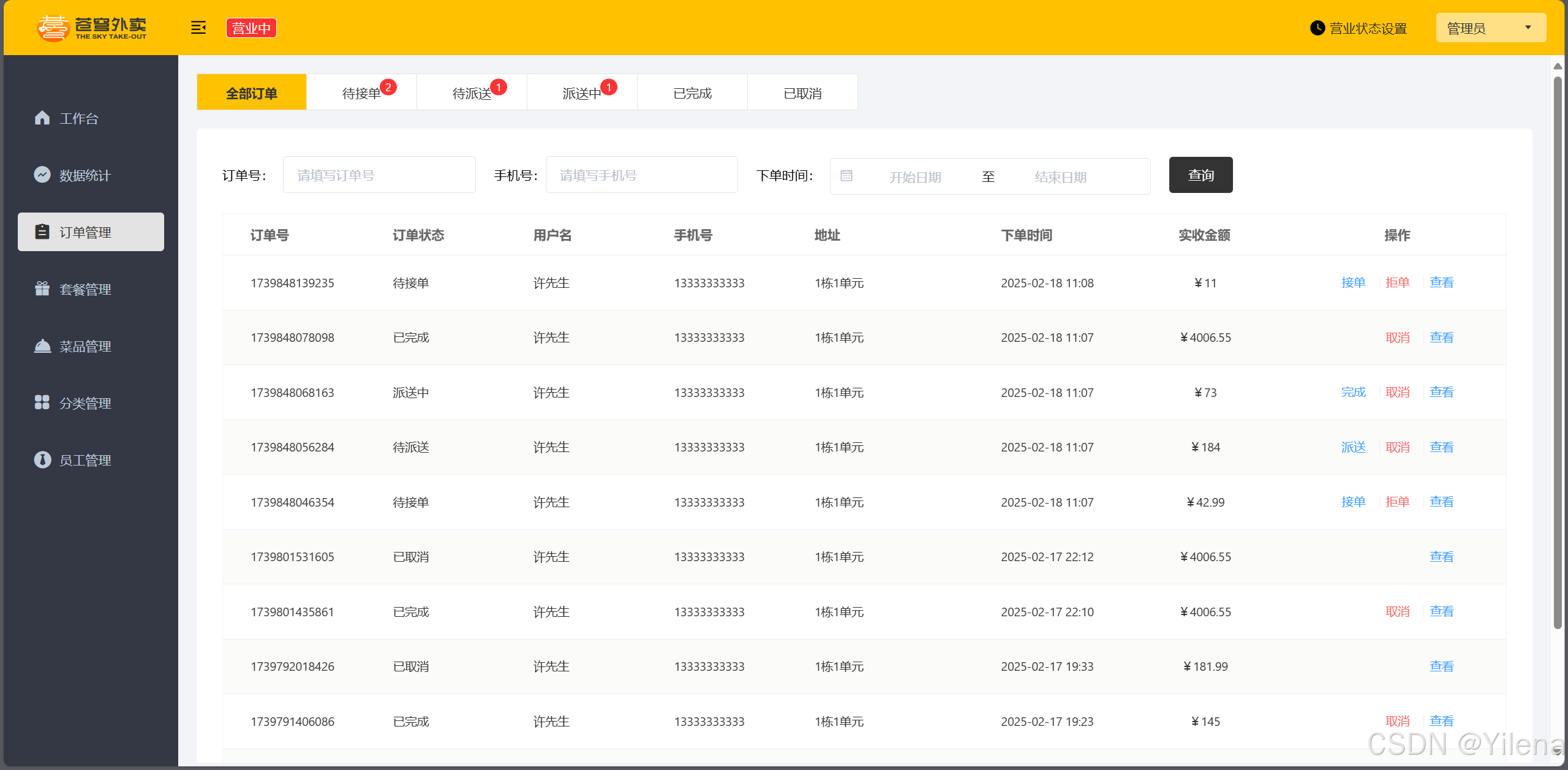1568x770 pixels.
Task: Click the 订单号 input field
Action: [x=379, y=175]
